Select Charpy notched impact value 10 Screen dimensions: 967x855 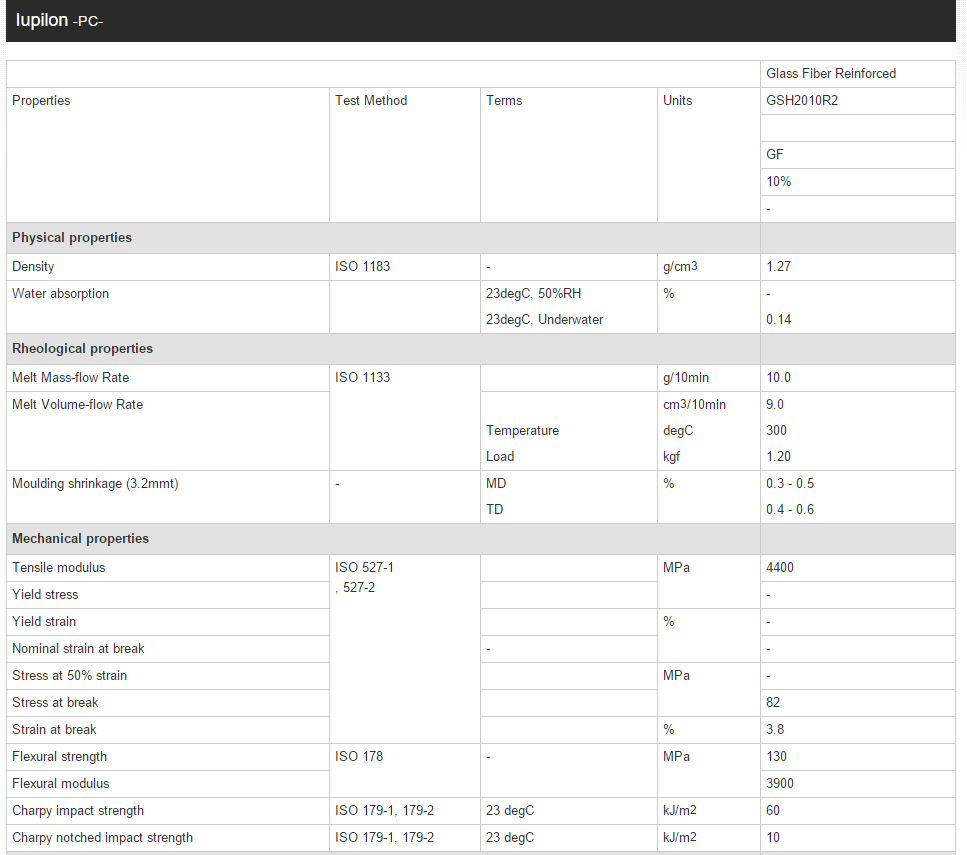click(773, 838)
